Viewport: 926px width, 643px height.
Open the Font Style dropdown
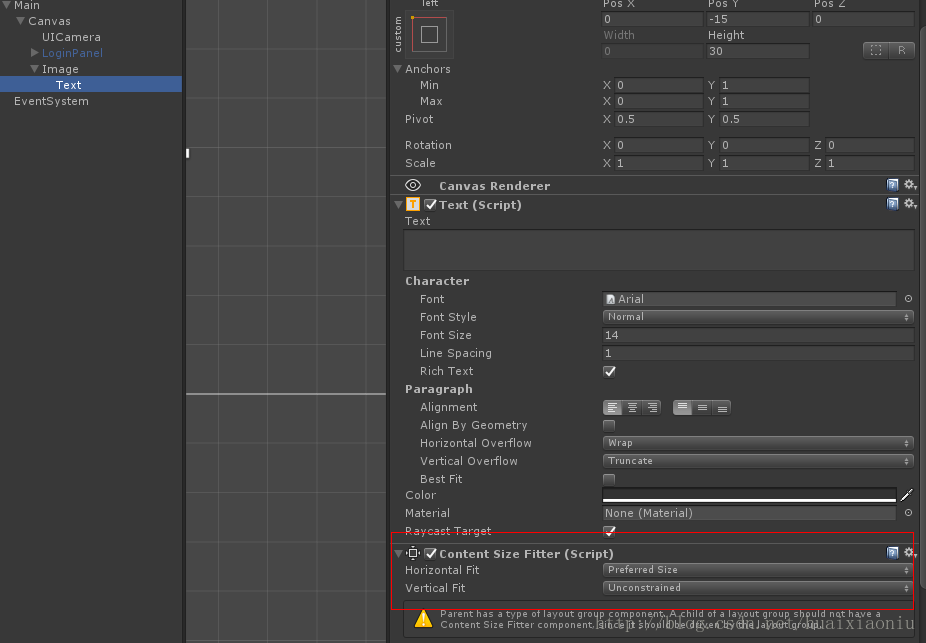[758, 317]
